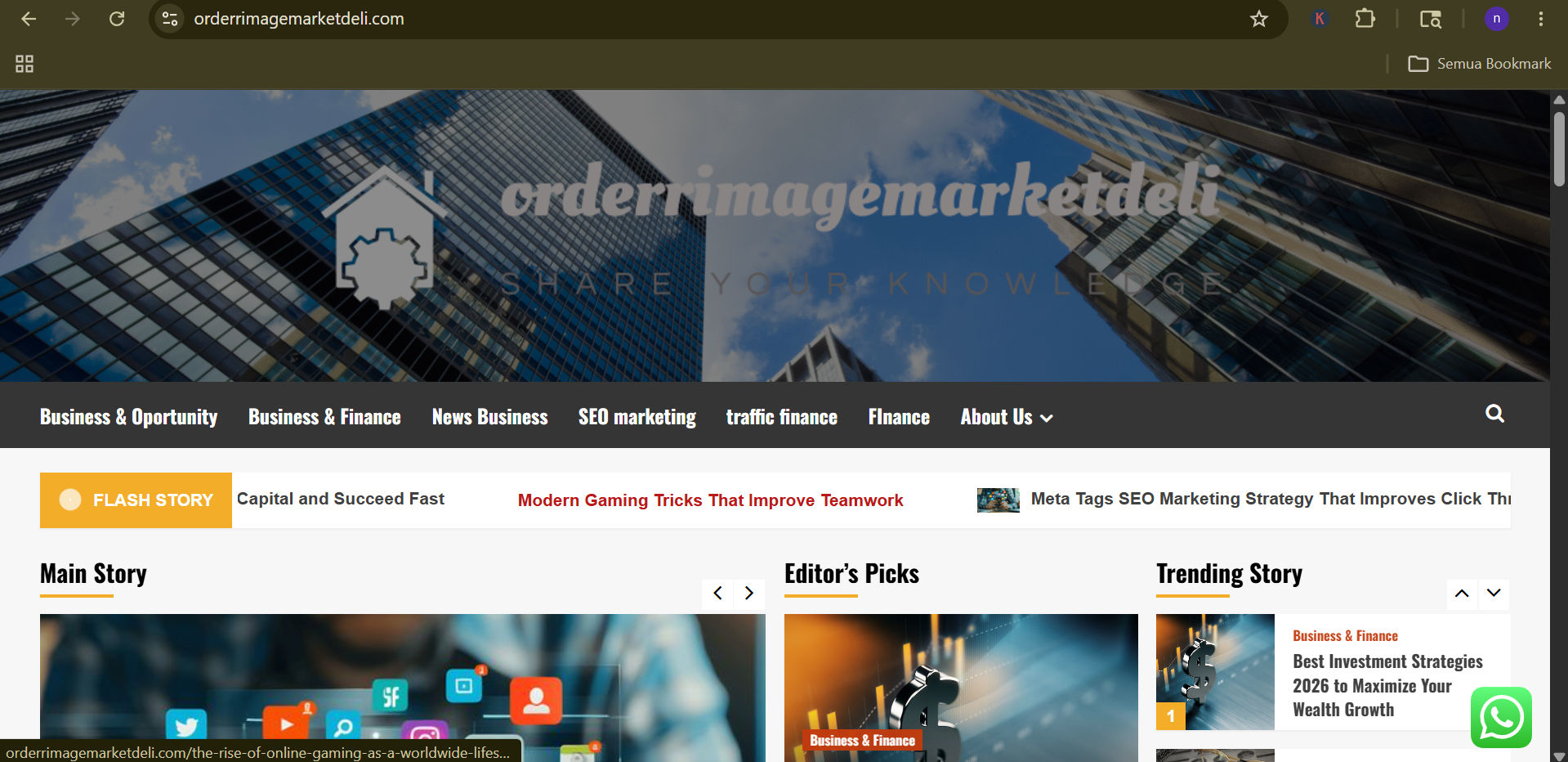Open News Business menu item

click(489, 417)
